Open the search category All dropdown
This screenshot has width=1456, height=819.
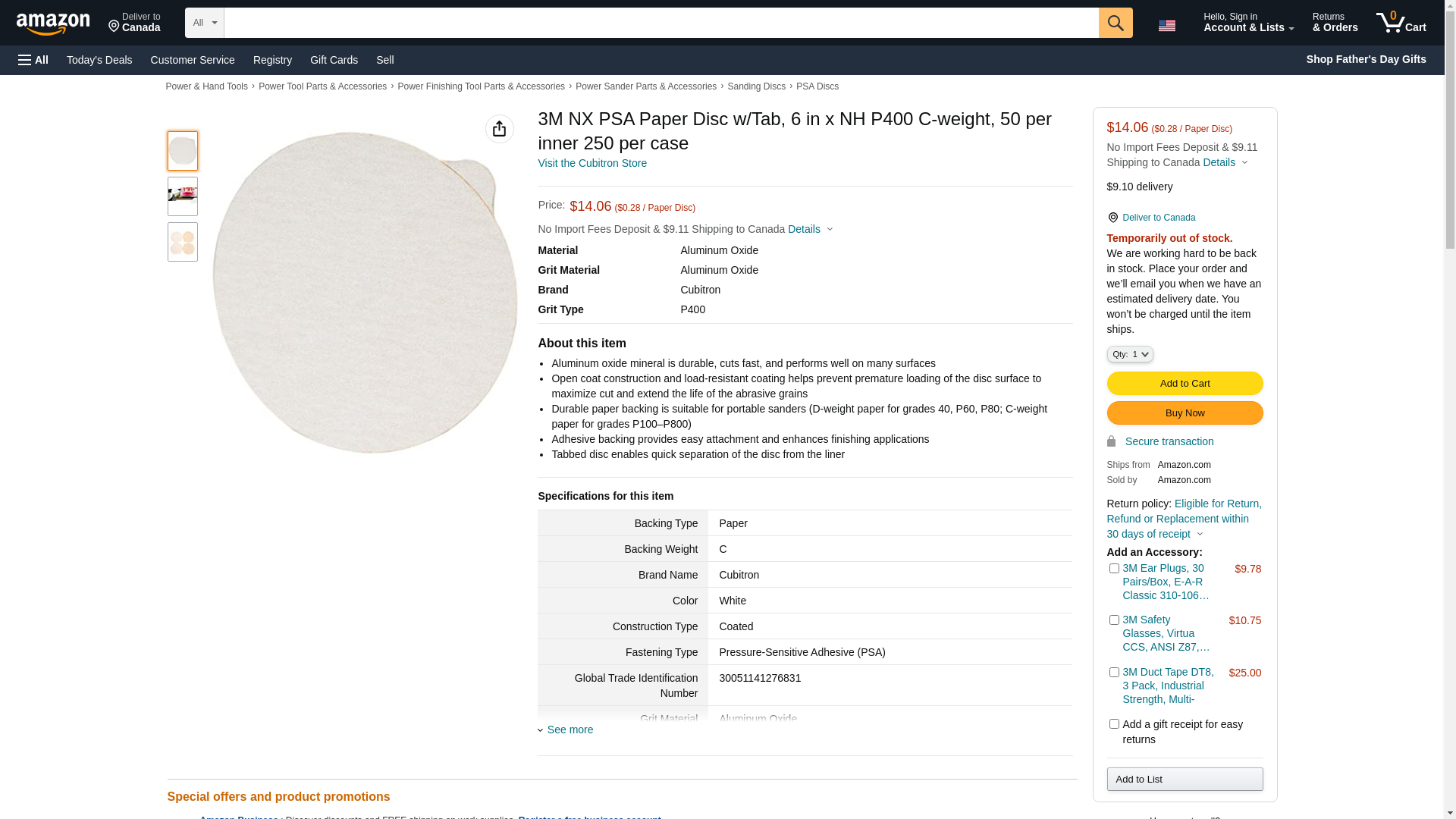[x=204, y=23]
